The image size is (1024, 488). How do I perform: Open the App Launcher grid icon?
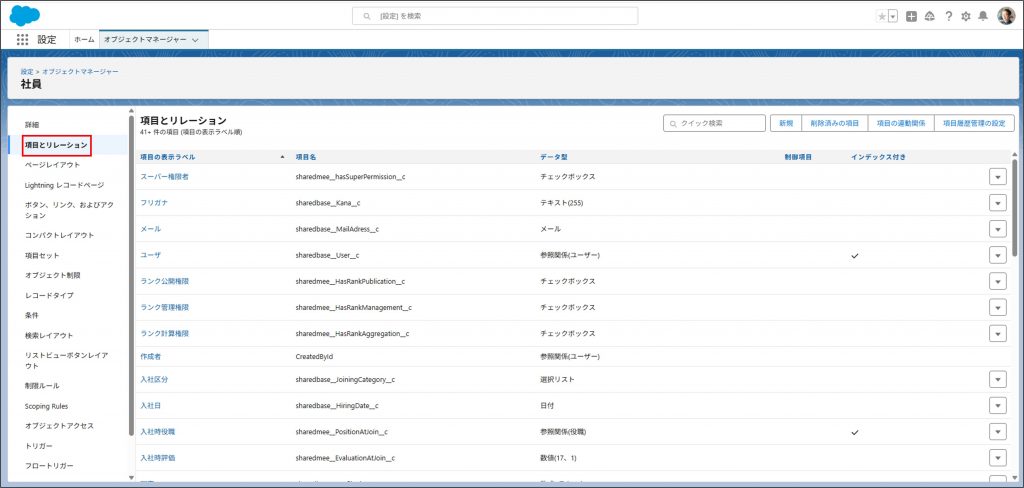pyautogui.click(x=23, y=39)
